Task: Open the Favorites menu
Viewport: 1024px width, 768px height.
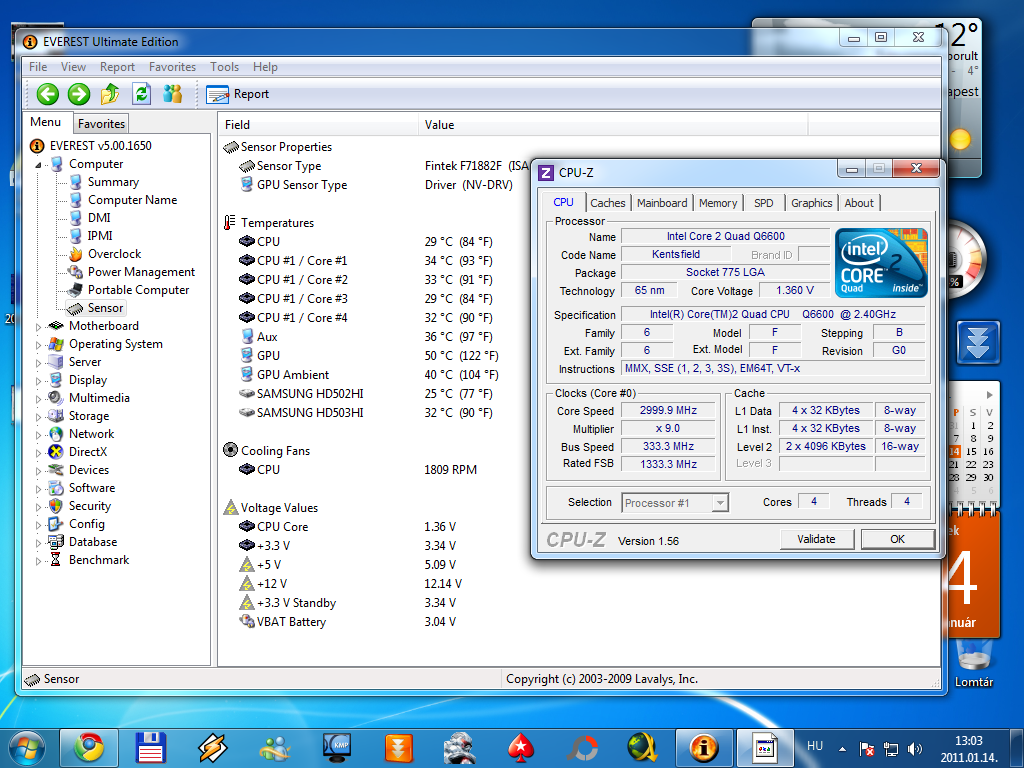Action: point(172,67)
